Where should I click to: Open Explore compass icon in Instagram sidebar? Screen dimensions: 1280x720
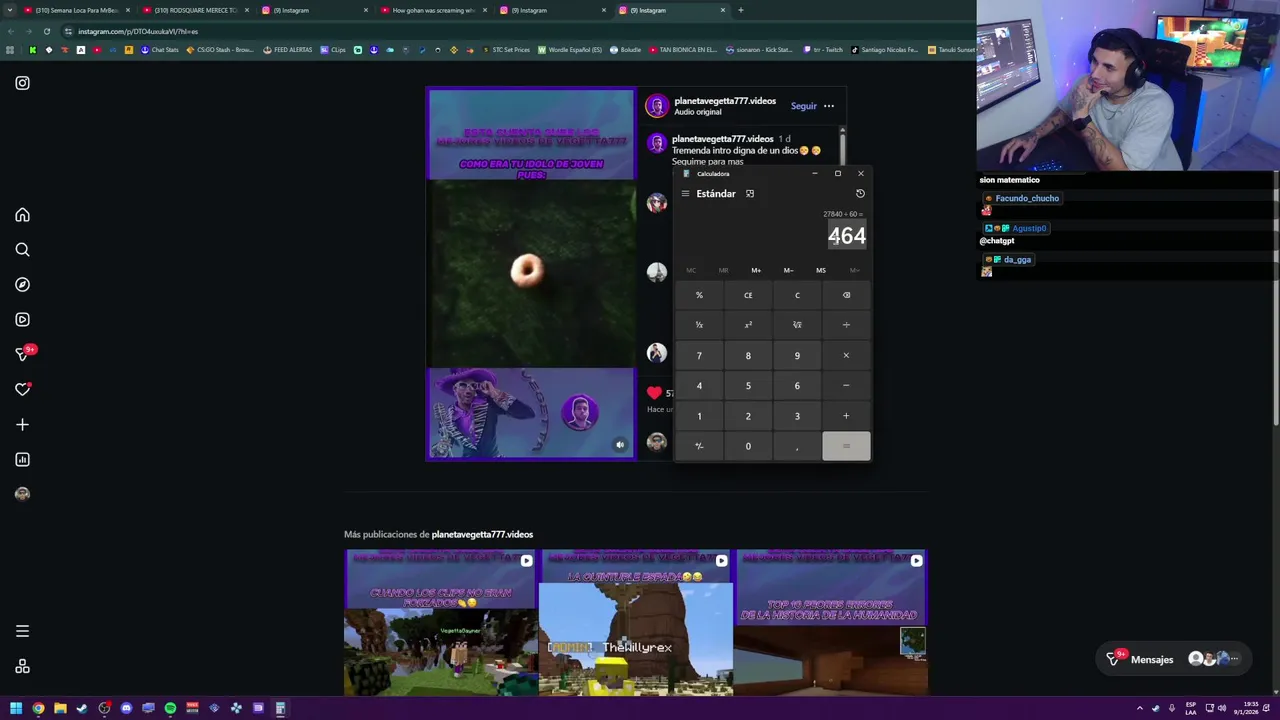(22, 285)
